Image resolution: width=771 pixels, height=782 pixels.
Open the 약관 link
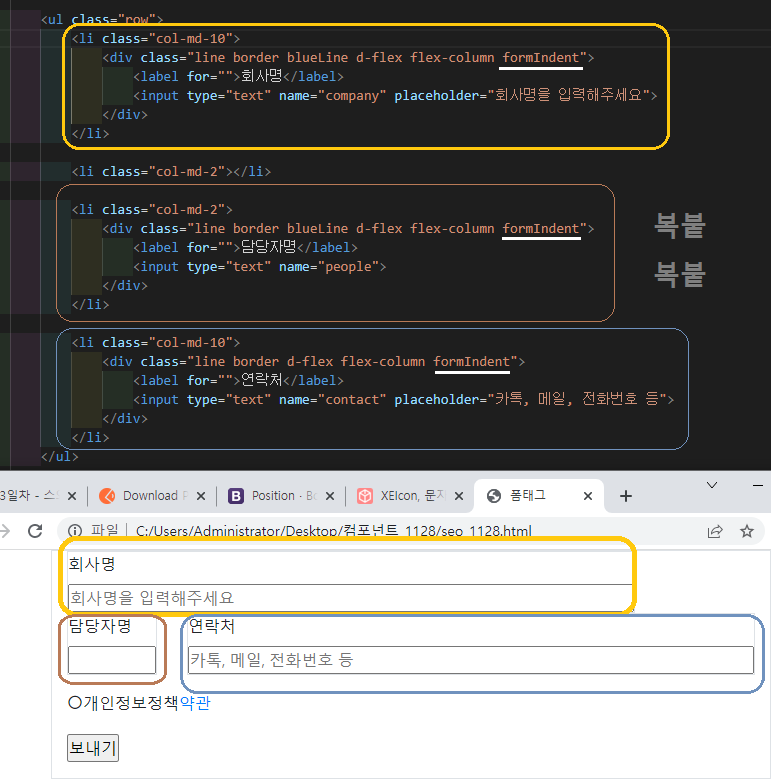195,703
